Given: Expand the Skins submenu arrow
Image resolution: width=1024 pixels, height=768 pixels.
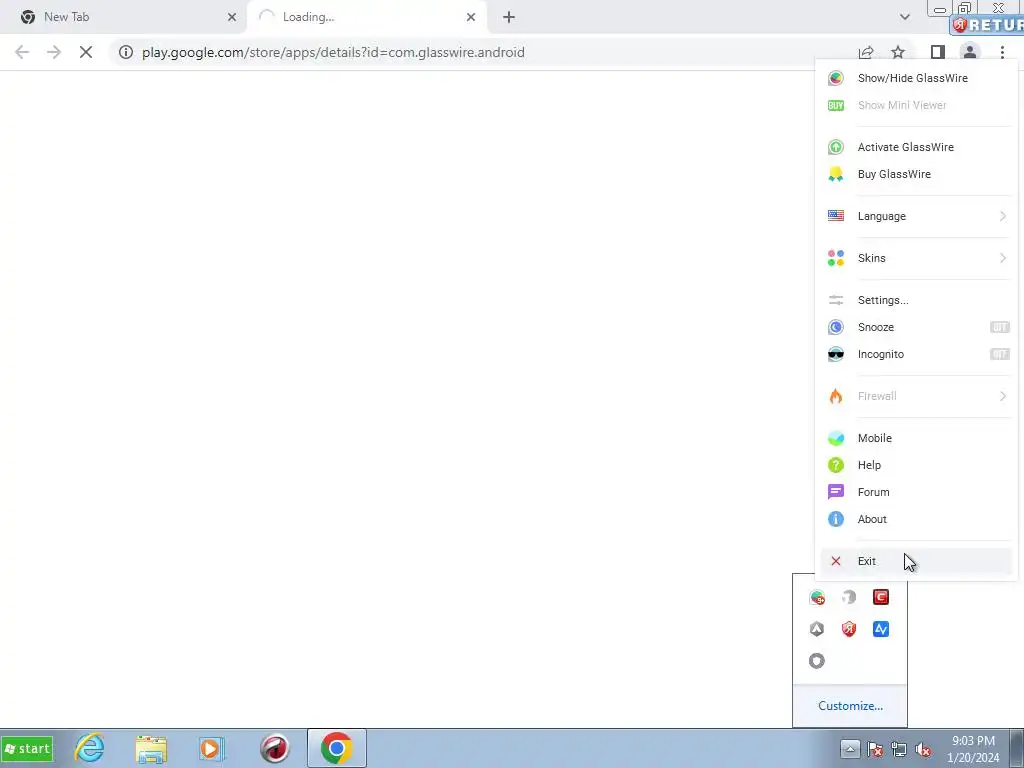Looking at the screenshot, I should click(x=1002, y=258).
